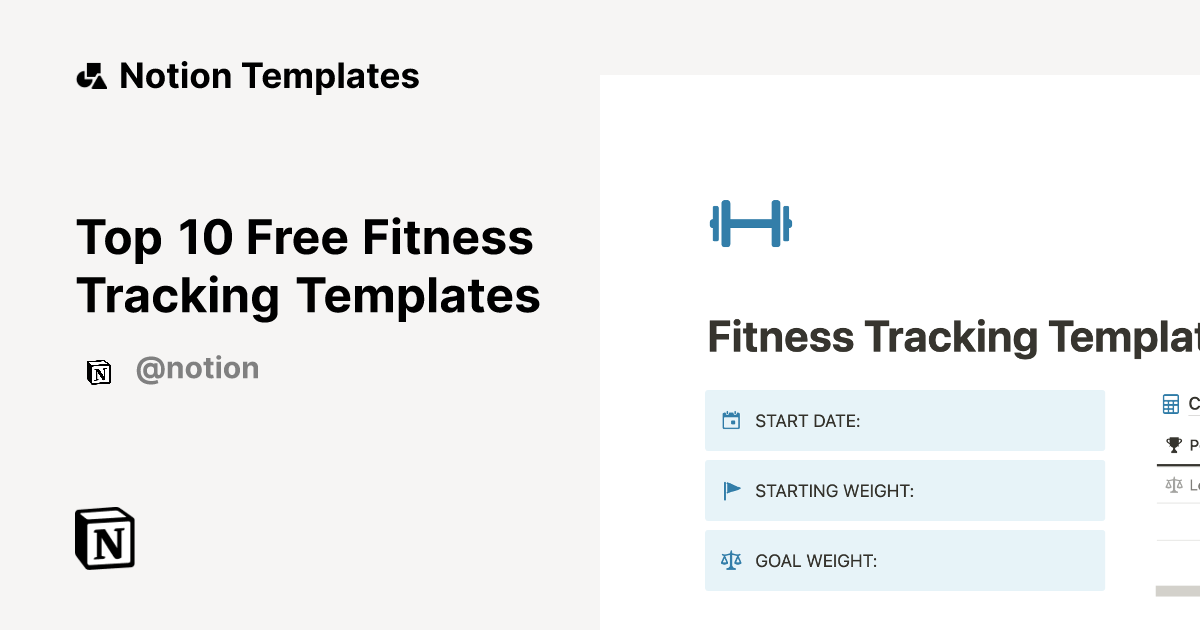The width and height of the screenshot is (1200, 630).
Task: Click inside the START DATE field
Action: [x=905, y=420]
